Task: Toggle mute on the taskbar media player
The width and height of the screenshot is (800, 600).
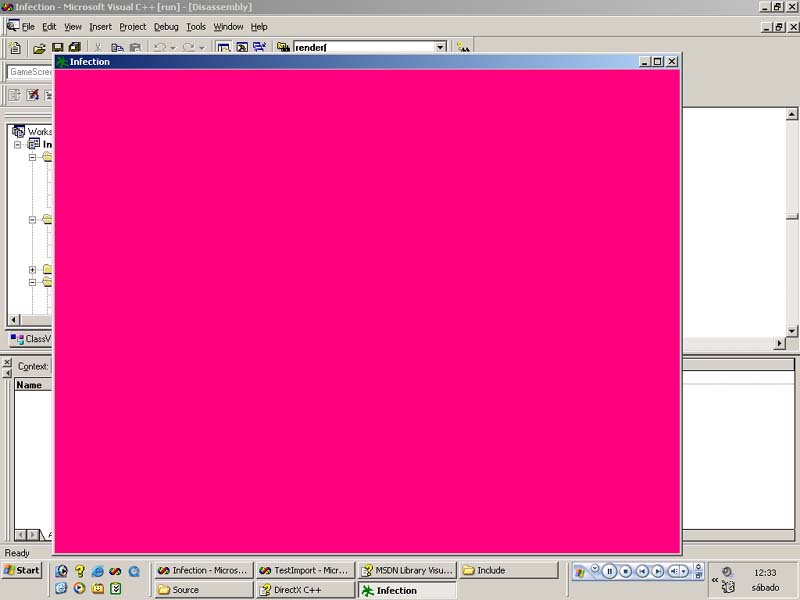Action: (x=674, y=571)
